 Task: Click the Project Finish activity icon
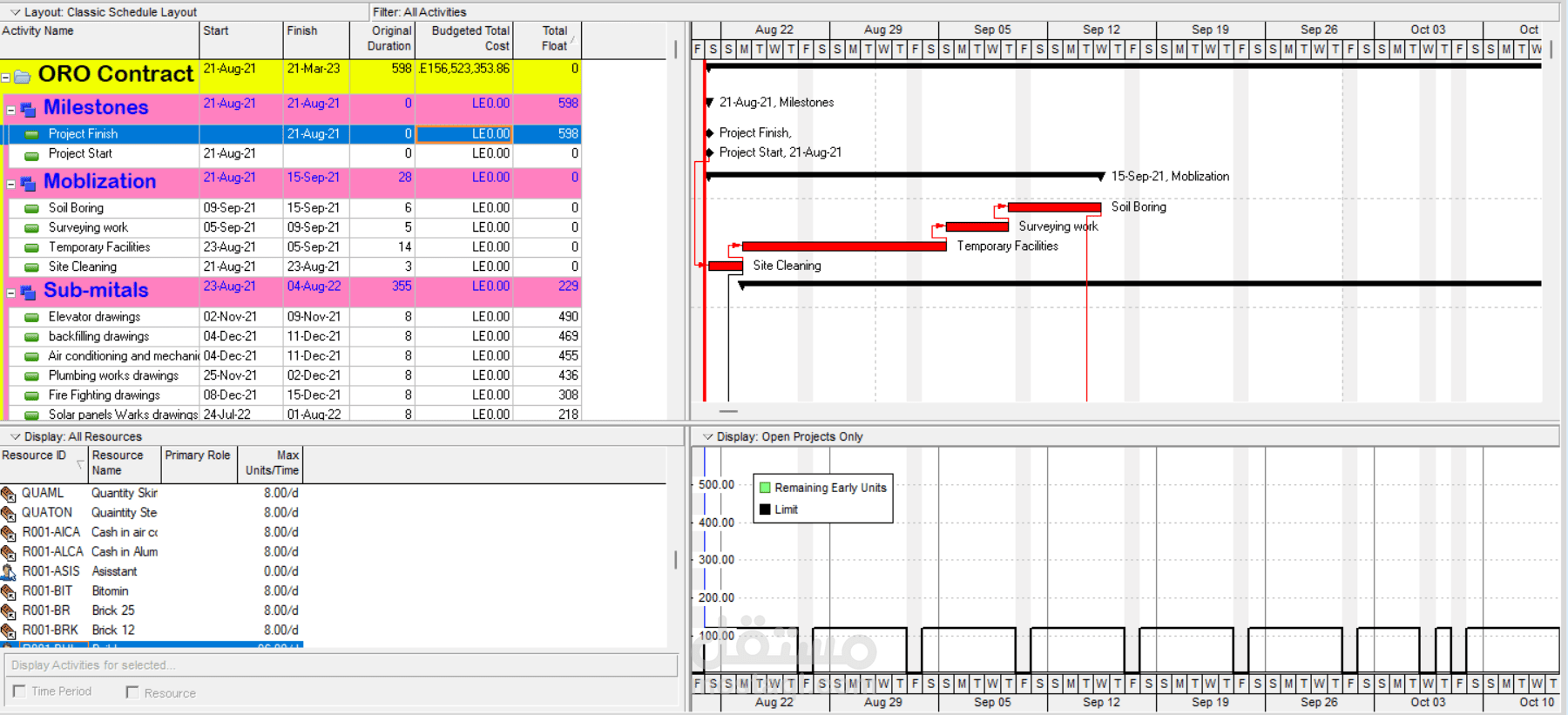click(31, 134)
